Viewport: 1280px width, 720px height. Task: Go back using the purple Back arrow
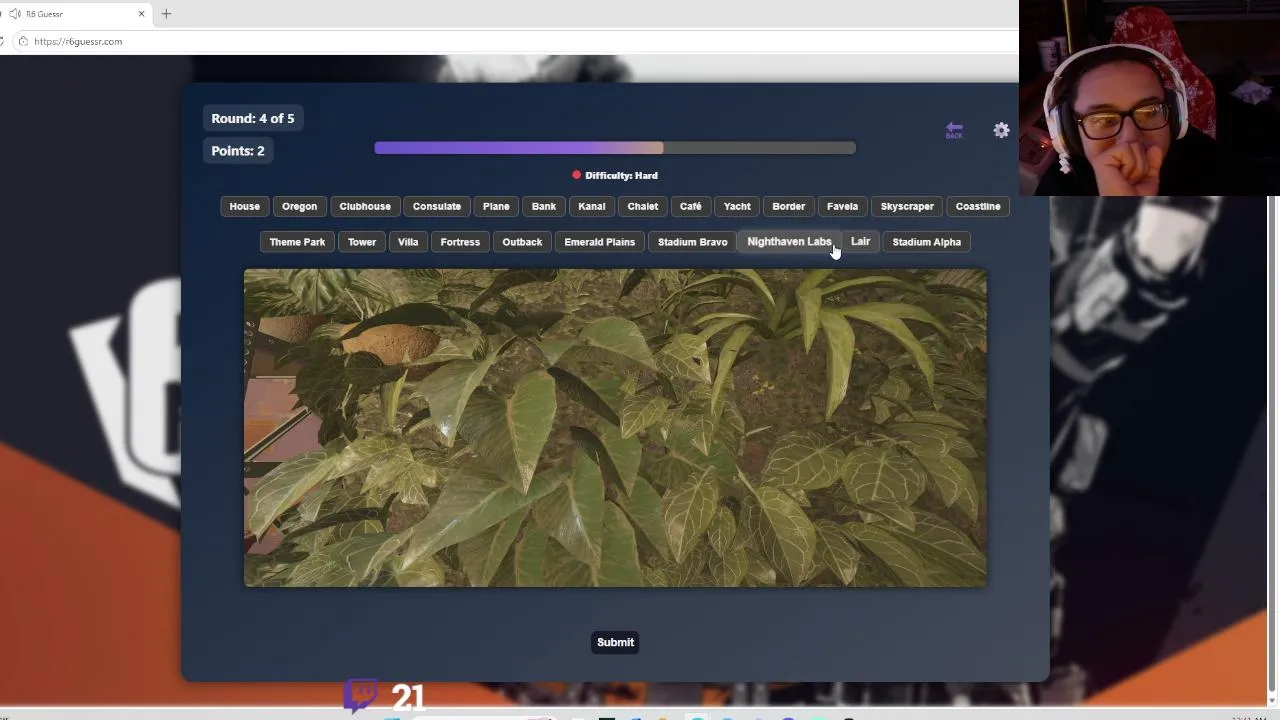click(x=954, y=130)
